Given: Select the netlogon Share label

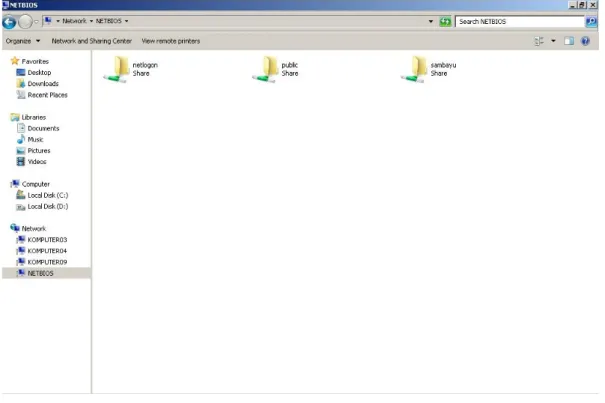Looking at the screenshot, I should pos(145,69).
